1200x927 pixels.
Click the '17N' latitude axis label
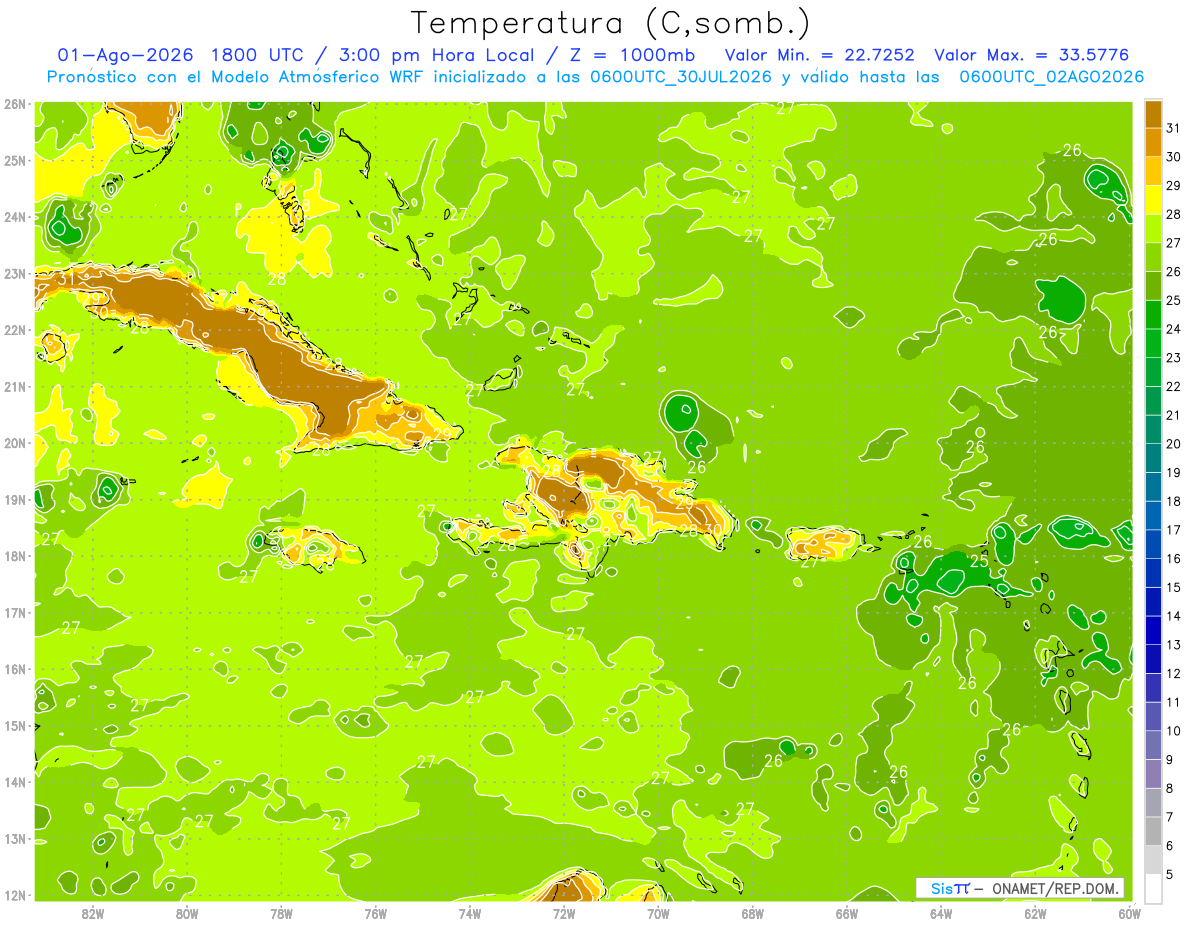click(x=15, y=612)
